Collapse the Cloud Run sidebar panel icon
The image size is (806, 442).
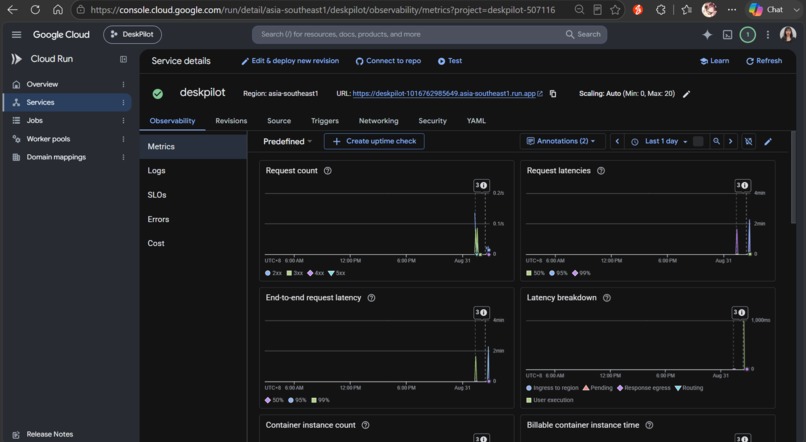click(x=123, y=59)
